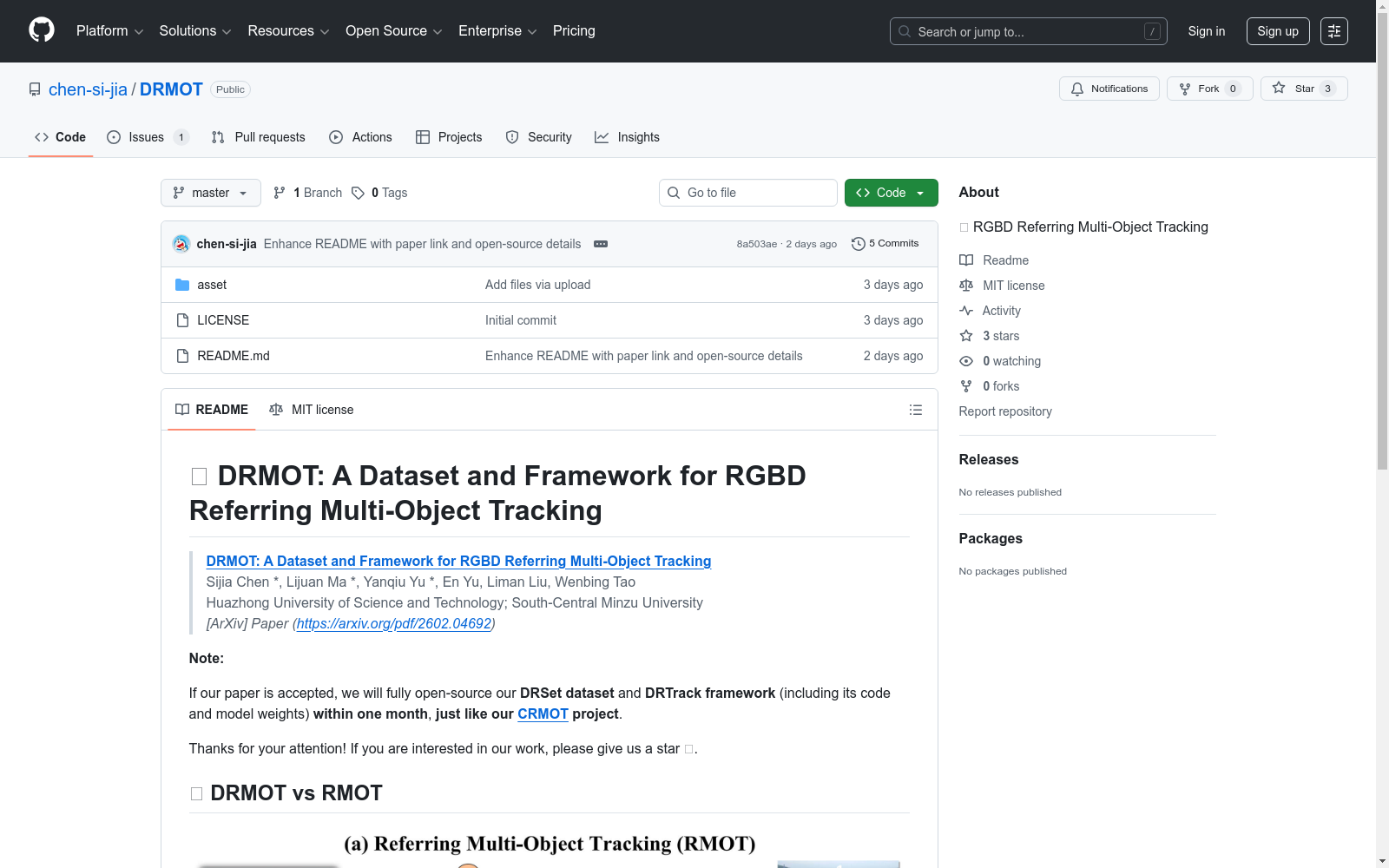Open chen-si-jia avatar in commit row

click(x=181, y=244)
